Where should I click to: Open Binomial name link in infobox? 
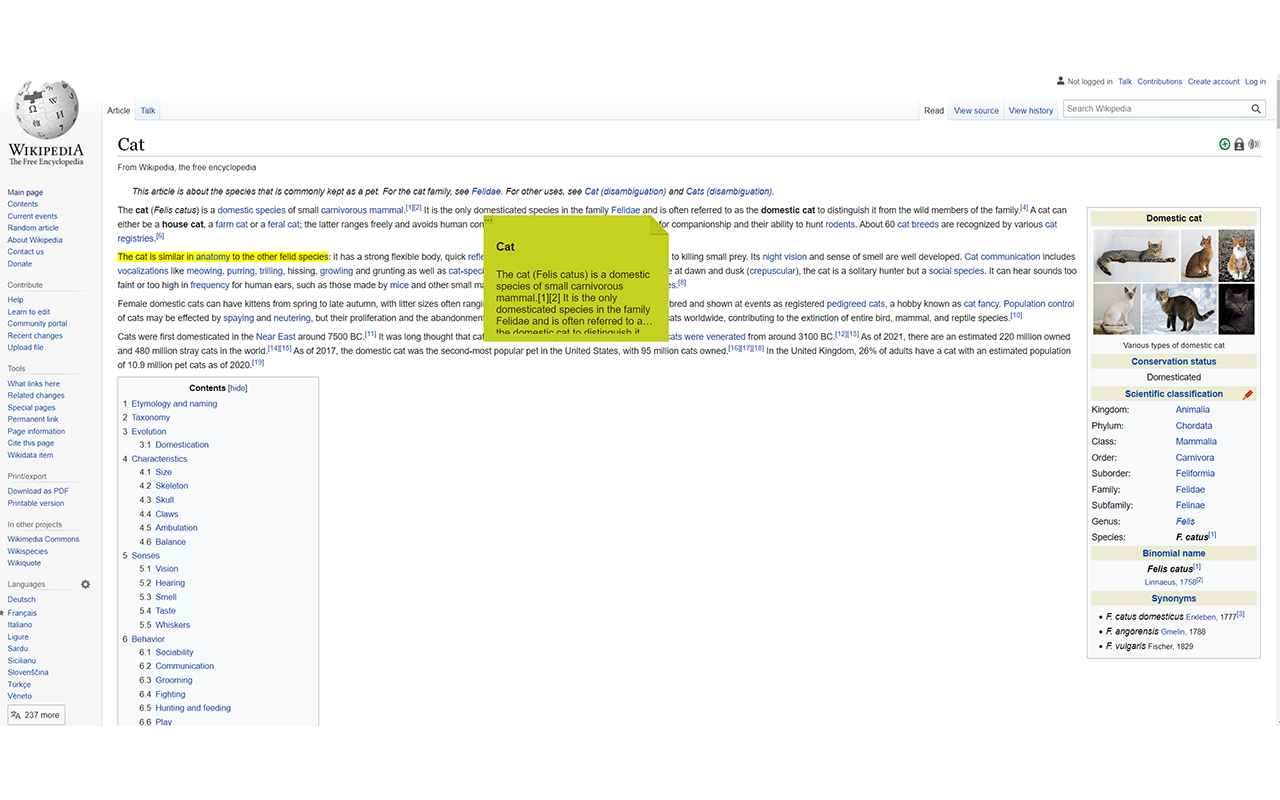pyautogui.click(x=1174, y=553)
